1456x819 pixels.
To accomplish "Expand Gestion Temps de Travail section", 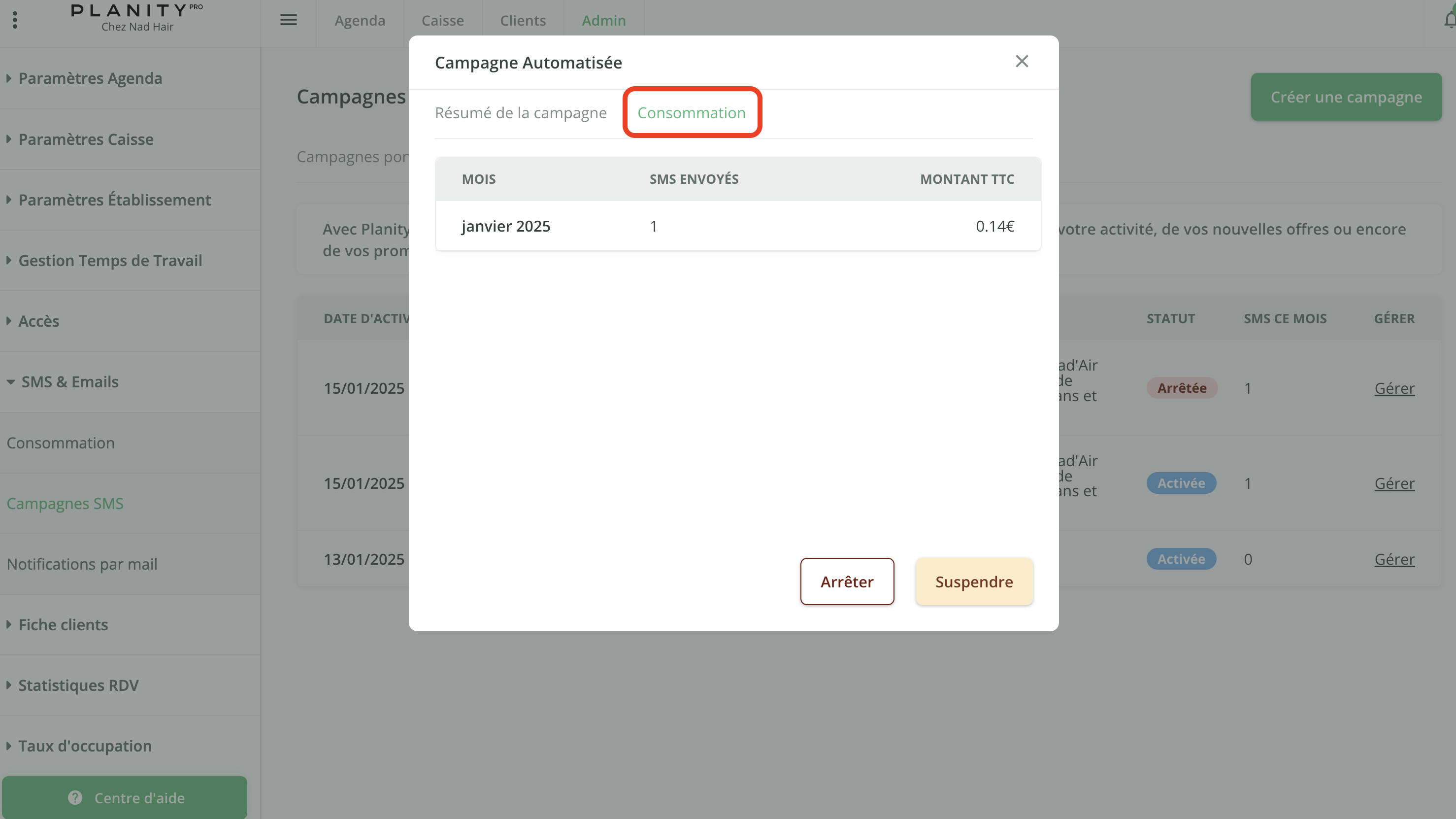I will [x=110, y=261].
